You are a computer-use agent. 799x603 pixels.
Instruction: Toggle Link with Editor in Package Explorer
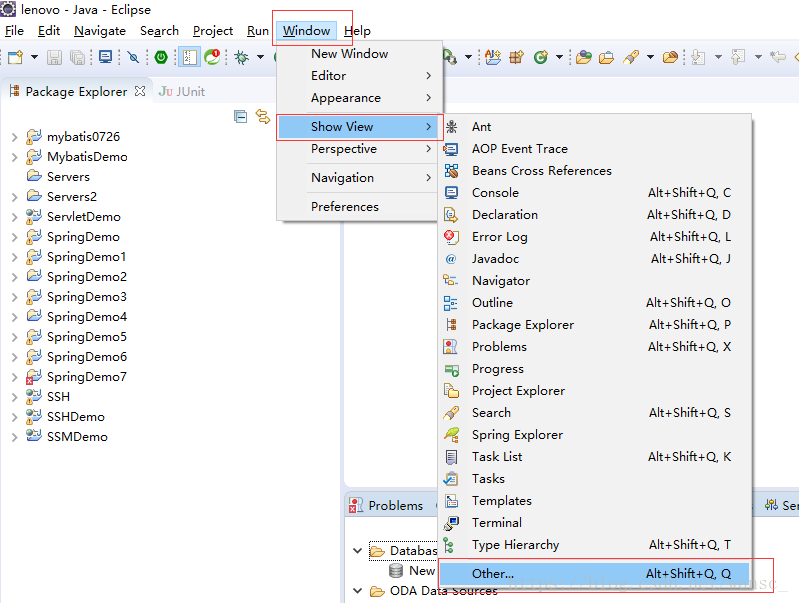point(263,117)
